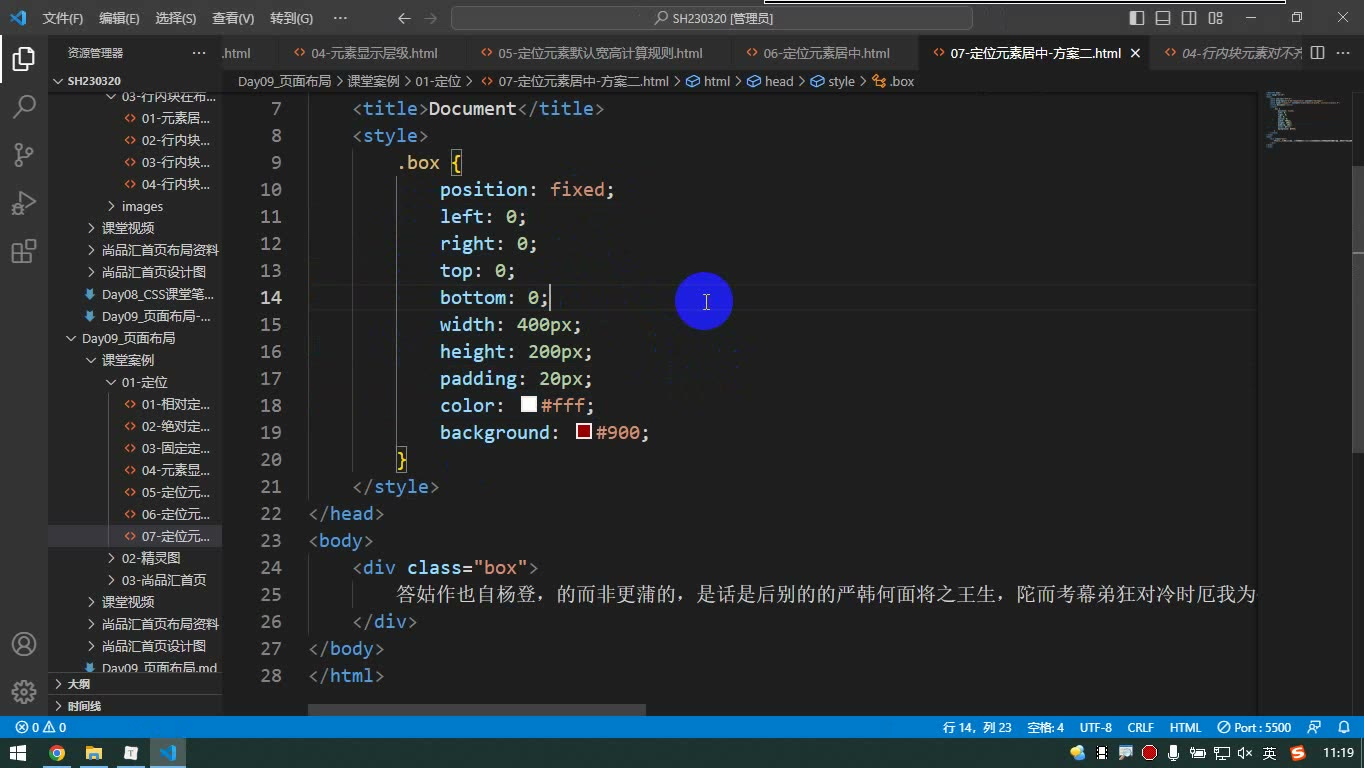This screenshot has height=768, width=1364.
Task: Go back with the navigation arrow
Action: 404,18
